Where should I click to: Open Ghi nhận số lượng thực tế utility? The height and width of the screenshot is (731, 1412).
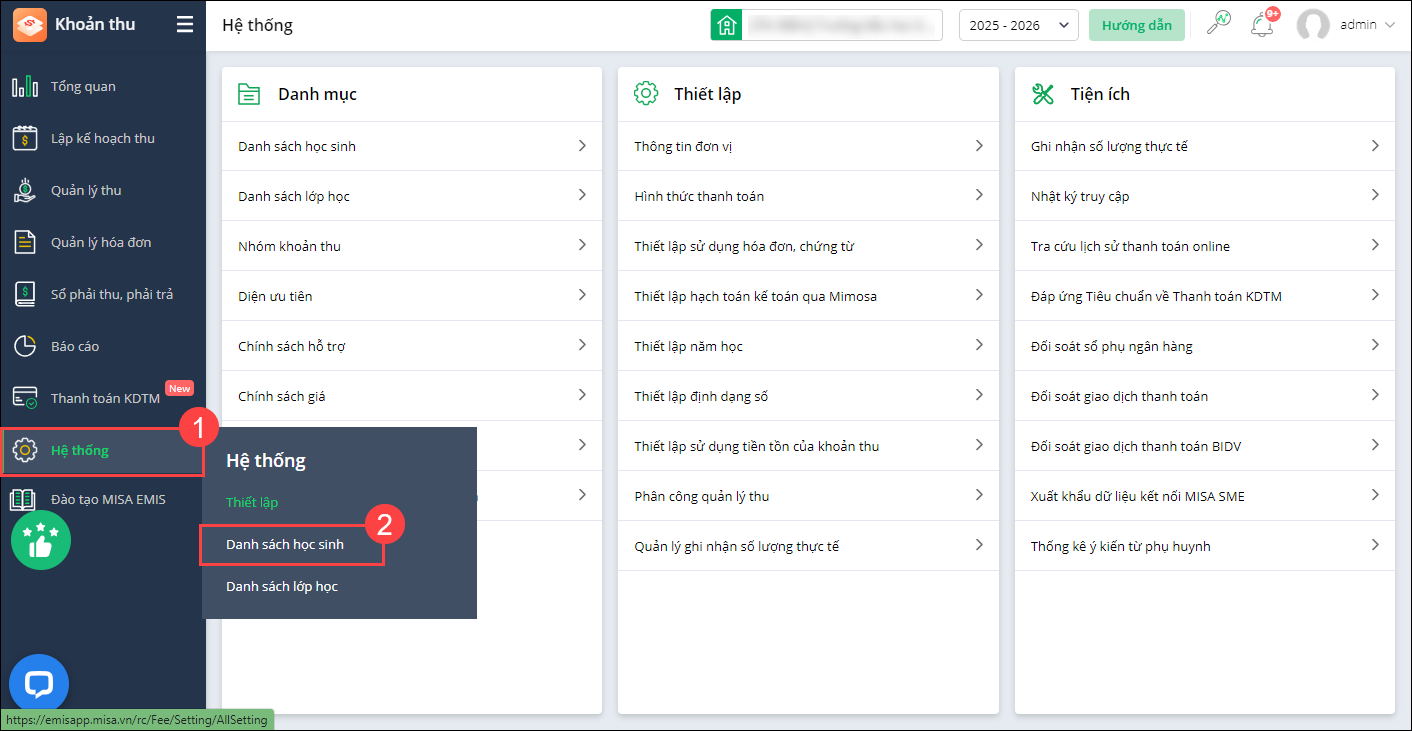point(1205,146)
